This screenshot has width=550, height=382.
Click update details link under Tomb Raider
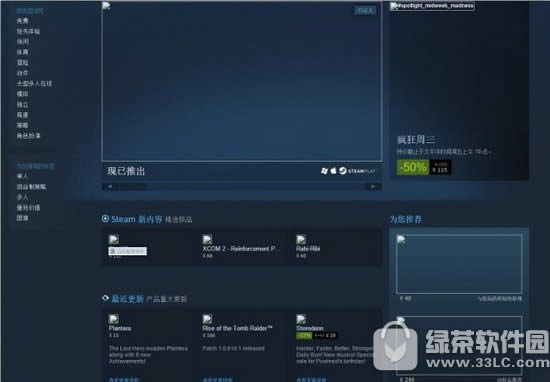(x=217, y=379)
